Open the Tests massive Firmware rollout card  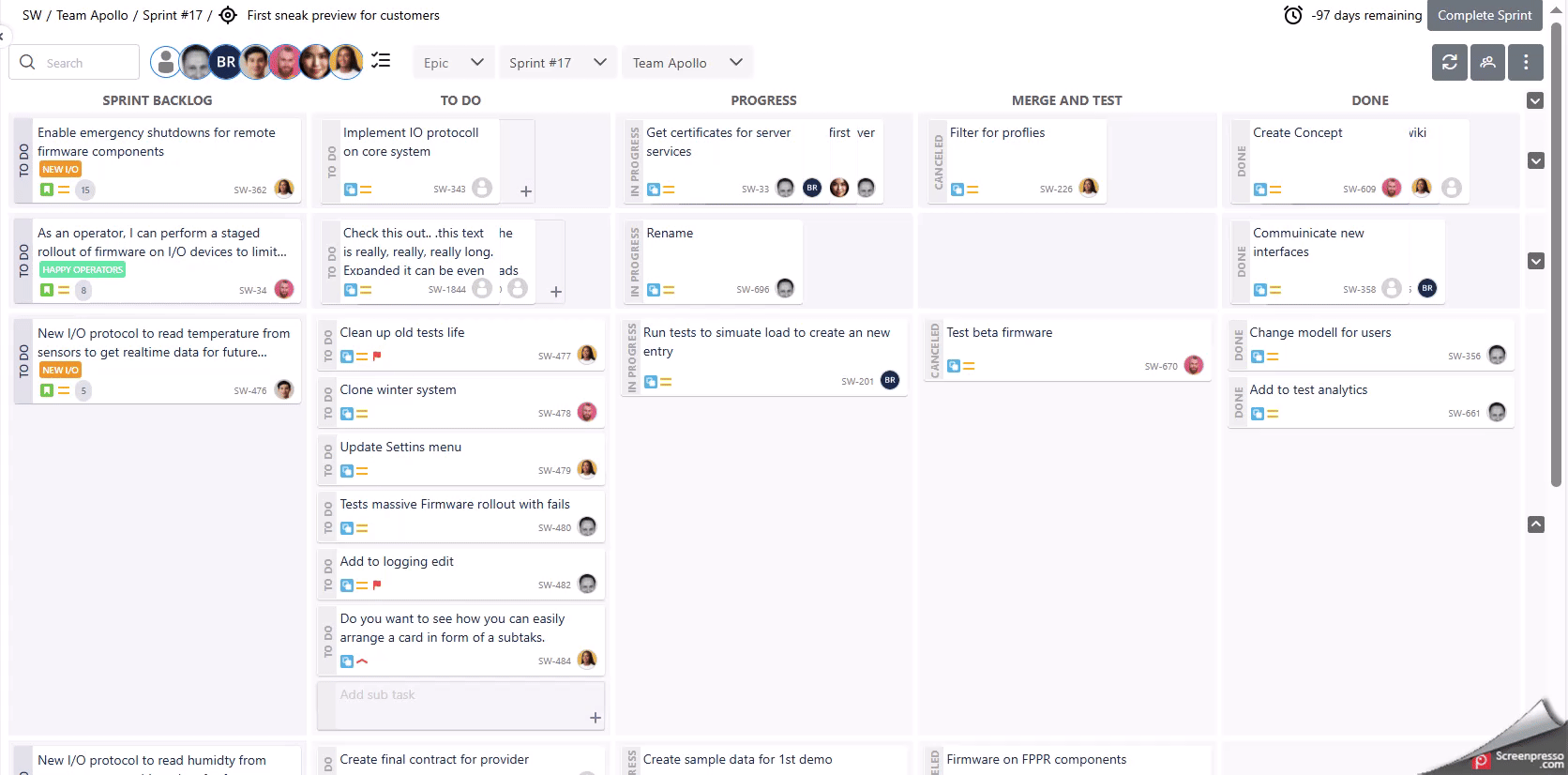pyautogui.click(x=460, y=517)
